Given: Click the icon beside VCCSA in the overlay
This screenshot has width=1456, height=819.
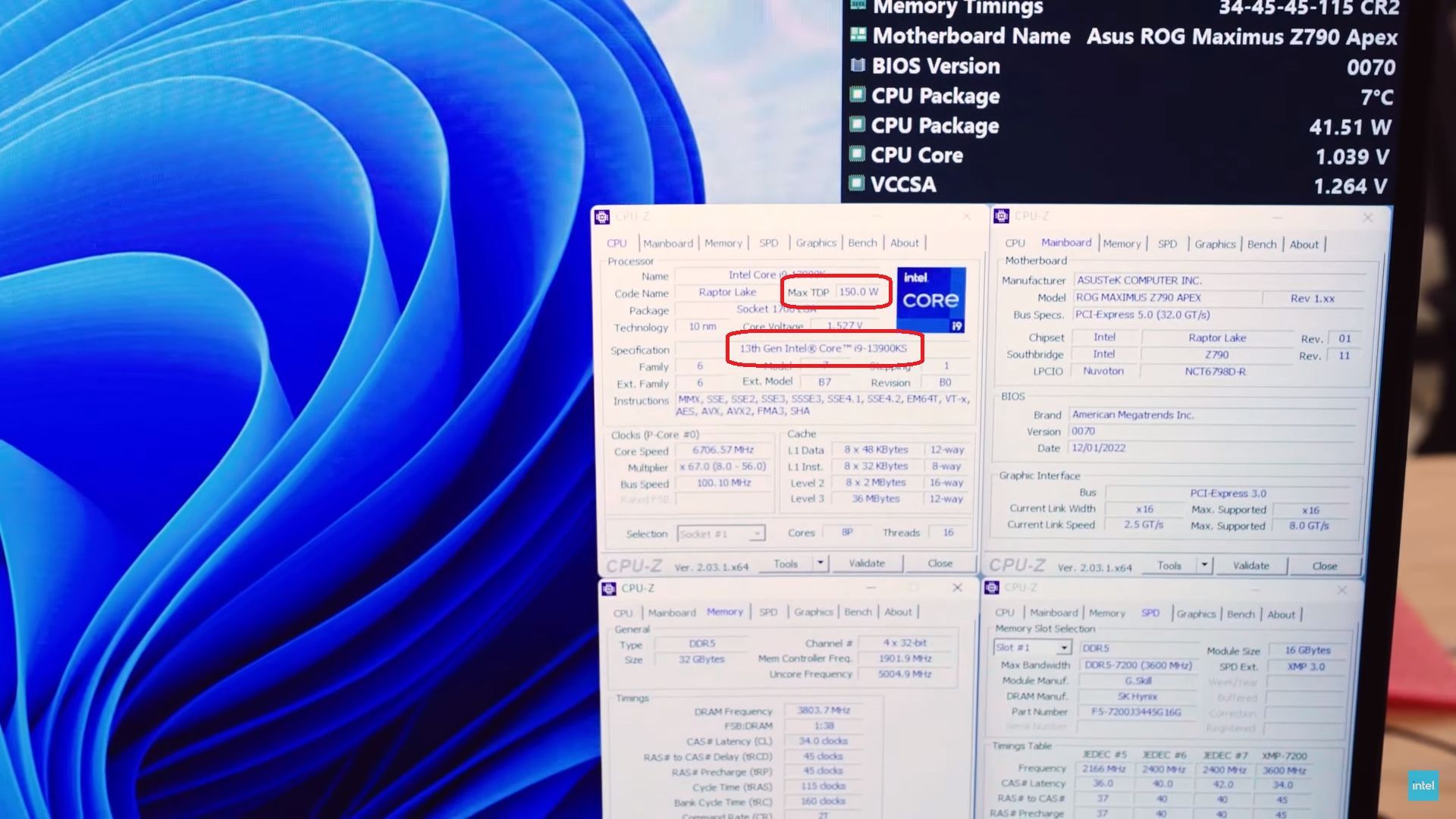Looking at the screenshot, I should (858, 183).
